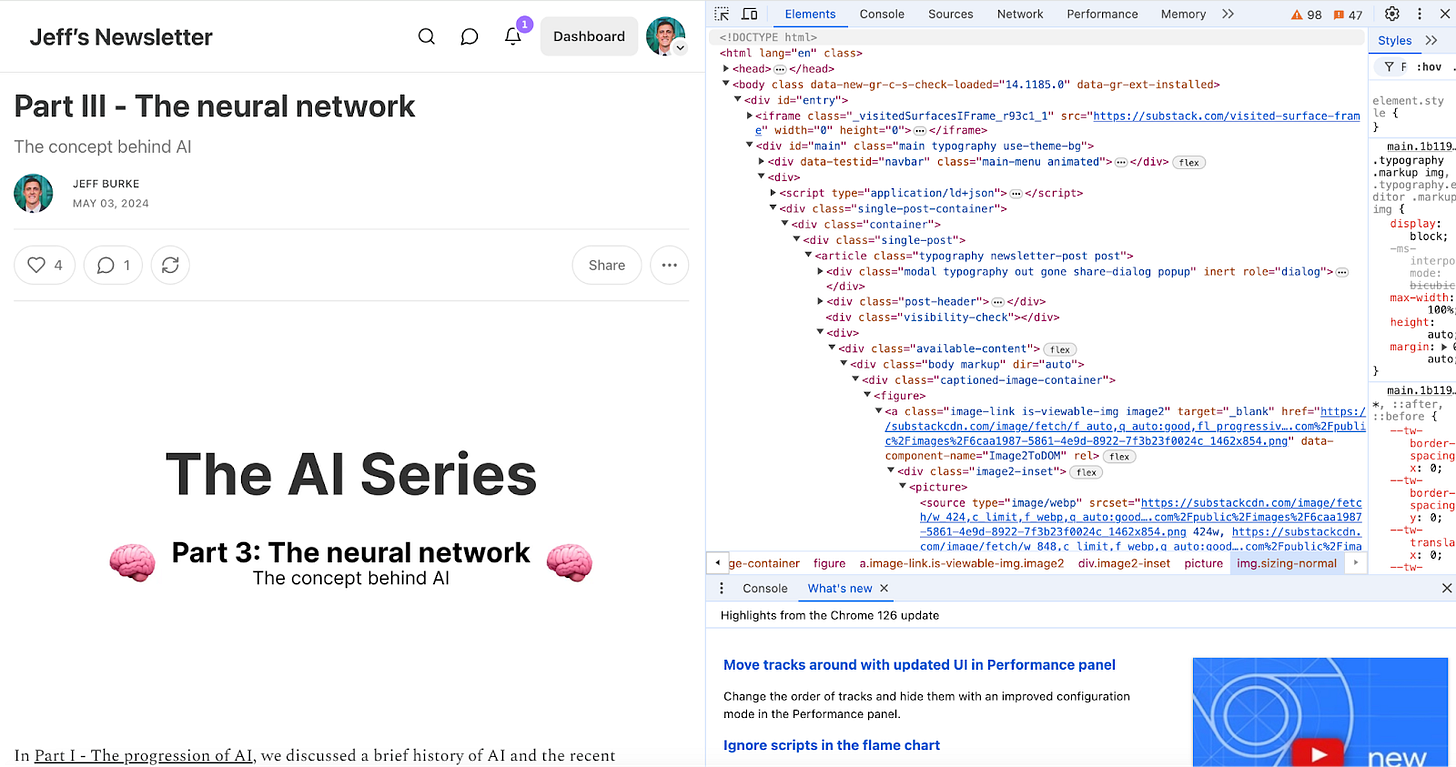Switch to the Console tab in top DevTools bar

click(882, 14)
